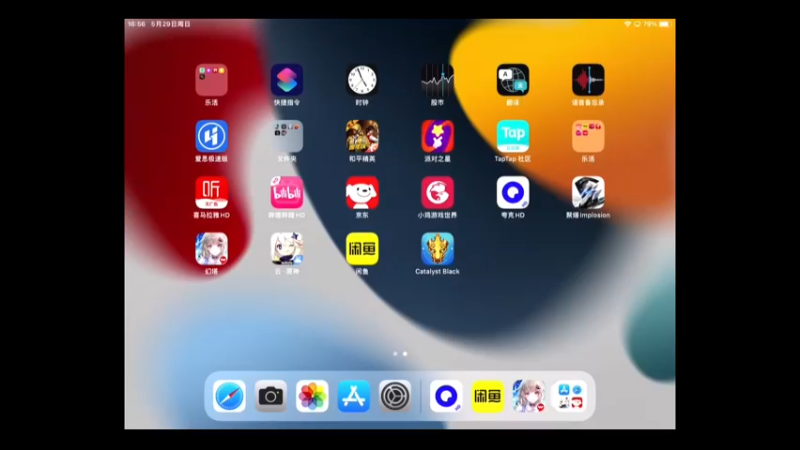800x450 pixels.
Task: Open the orange folder beside TapTap
Action: (x=588, y=136)
